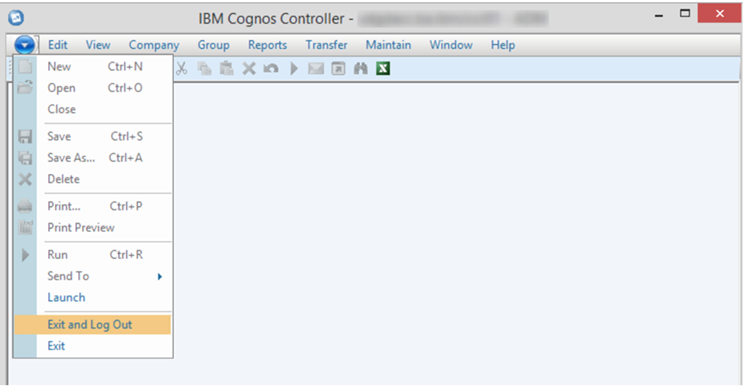The image size is (745, 389).
Task: Click the Copy toolbar icon
Action: tap(204, 68)
